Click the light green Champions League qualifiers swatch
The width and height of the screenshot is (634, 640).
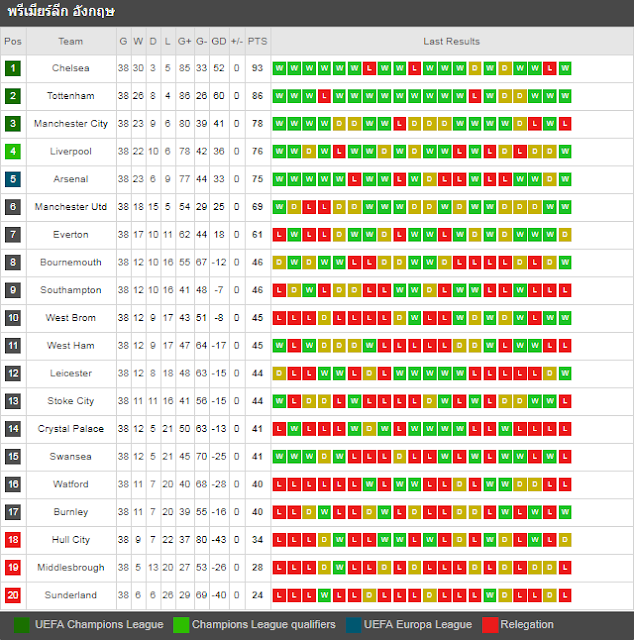tap(181, 625)
